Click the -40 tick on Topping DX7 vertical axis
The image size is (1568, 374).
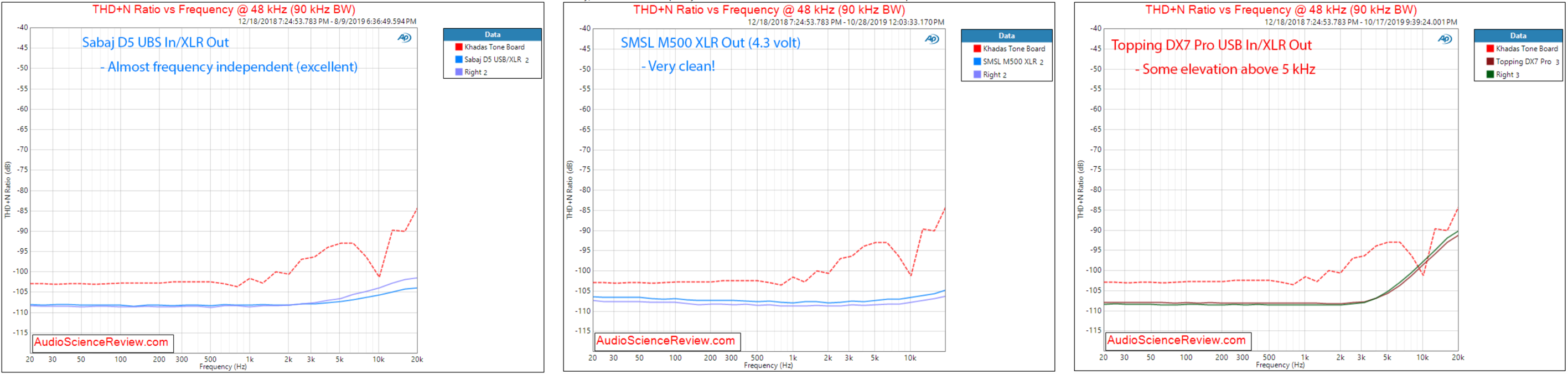pos(1096,28)
